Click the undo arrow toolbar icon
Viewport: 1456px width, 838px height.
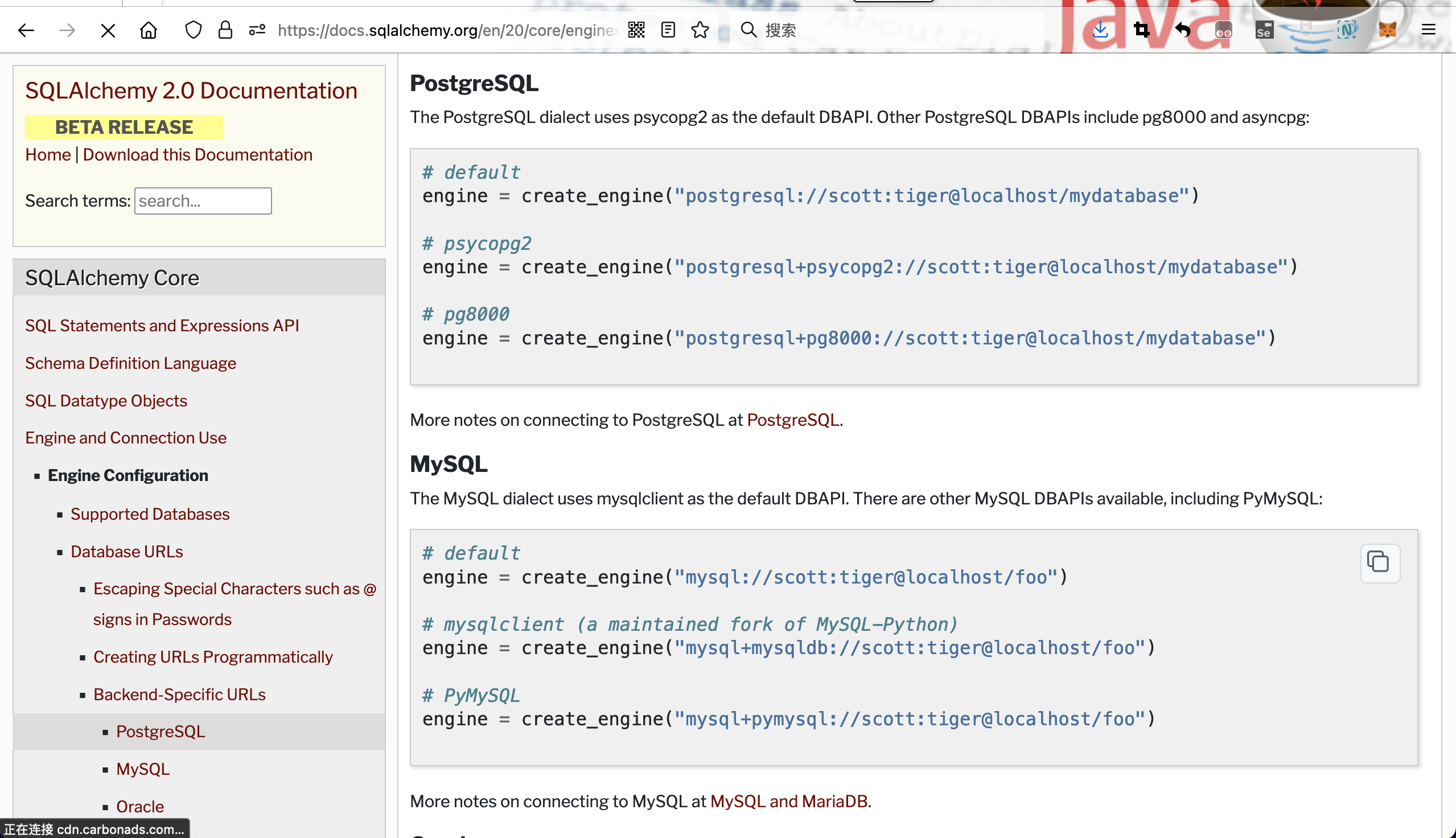[1182, 30]
